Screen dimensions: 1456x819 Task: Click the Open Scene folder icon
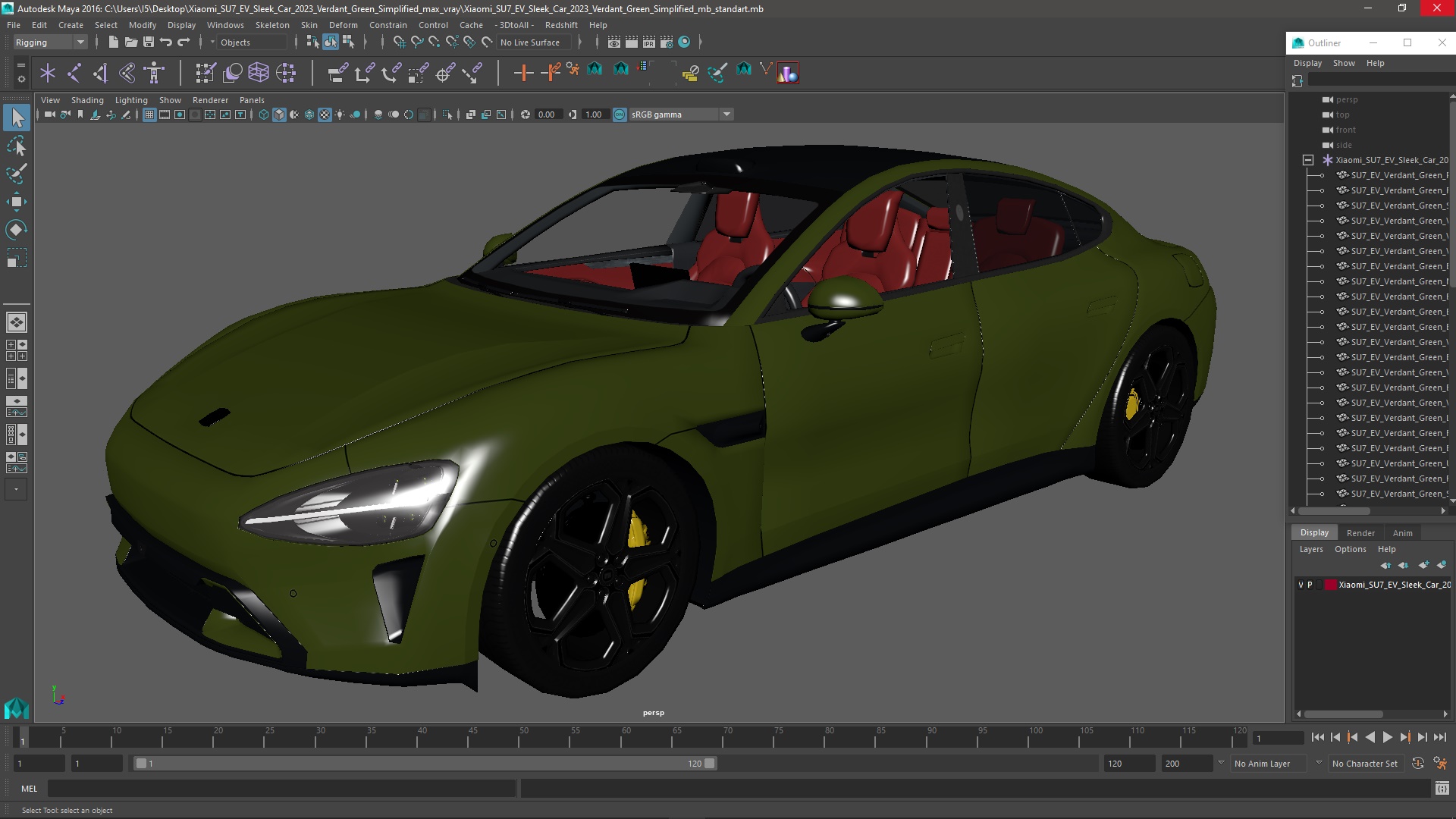pos(130,42)
